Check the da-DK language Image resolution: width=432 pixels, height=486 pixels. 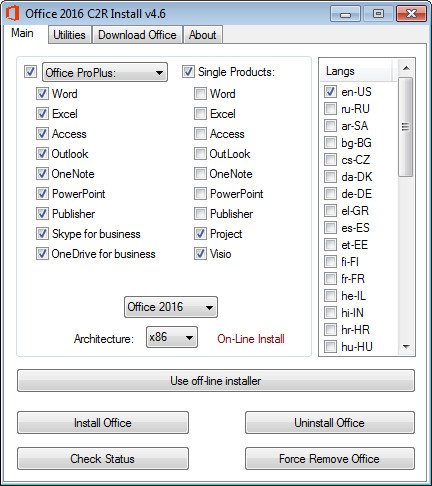(x=330, y=176)
